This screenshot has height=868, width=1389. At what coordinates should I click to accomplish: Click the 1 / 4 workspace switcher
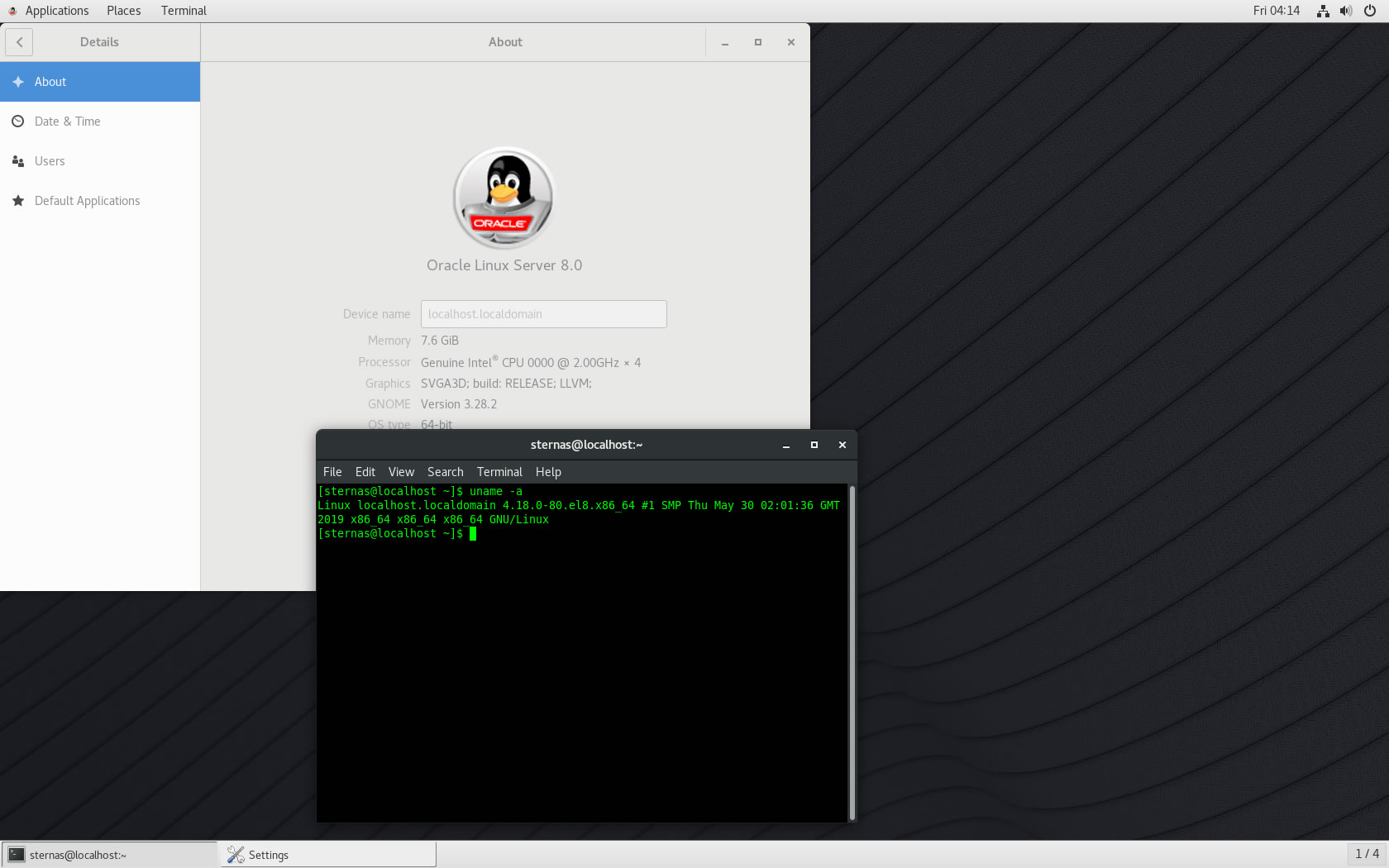tap(1367, 854)
